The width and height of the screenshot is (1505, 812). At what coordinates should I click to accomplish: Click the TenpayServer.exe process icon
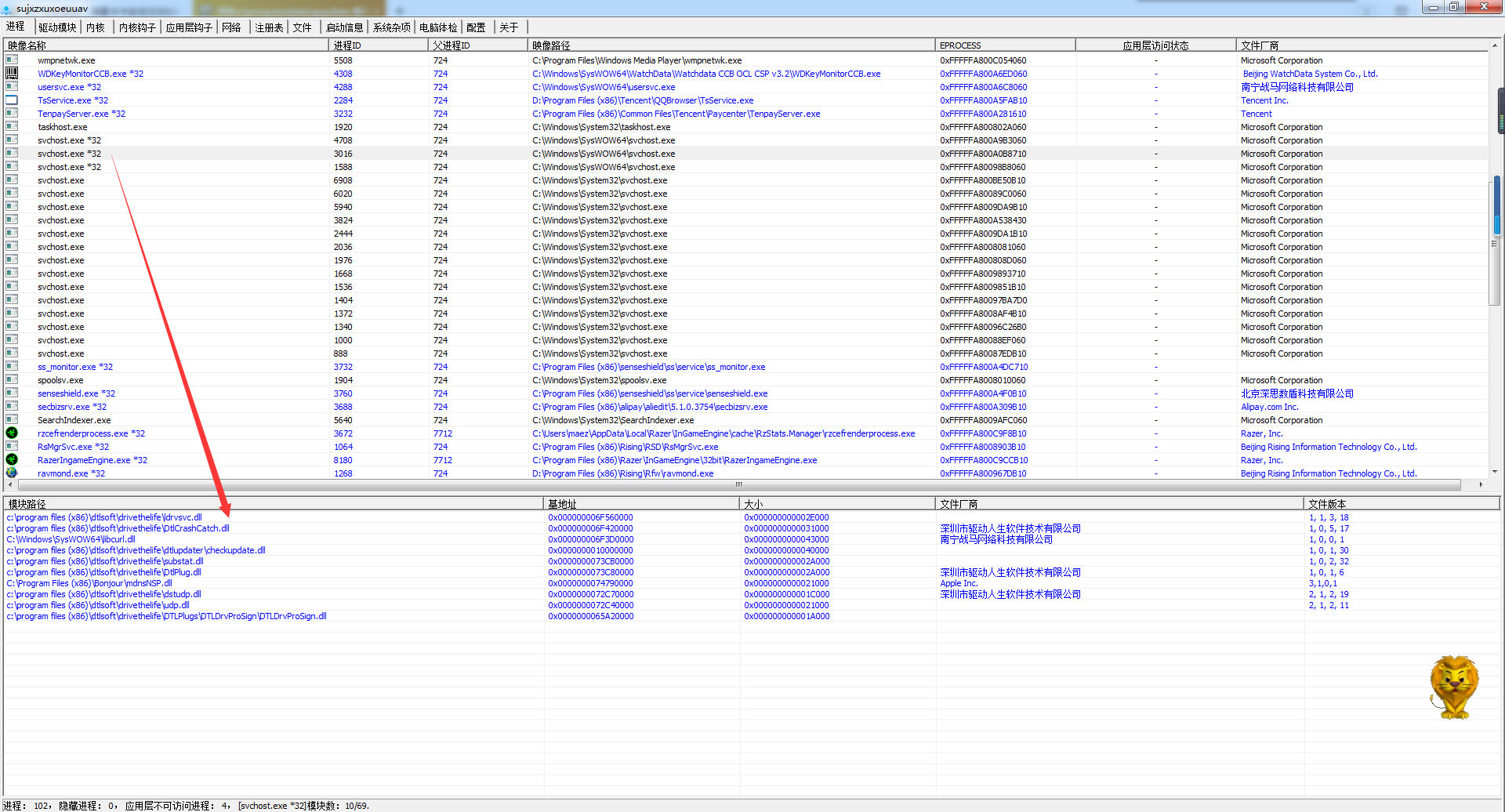pos(12,114)
